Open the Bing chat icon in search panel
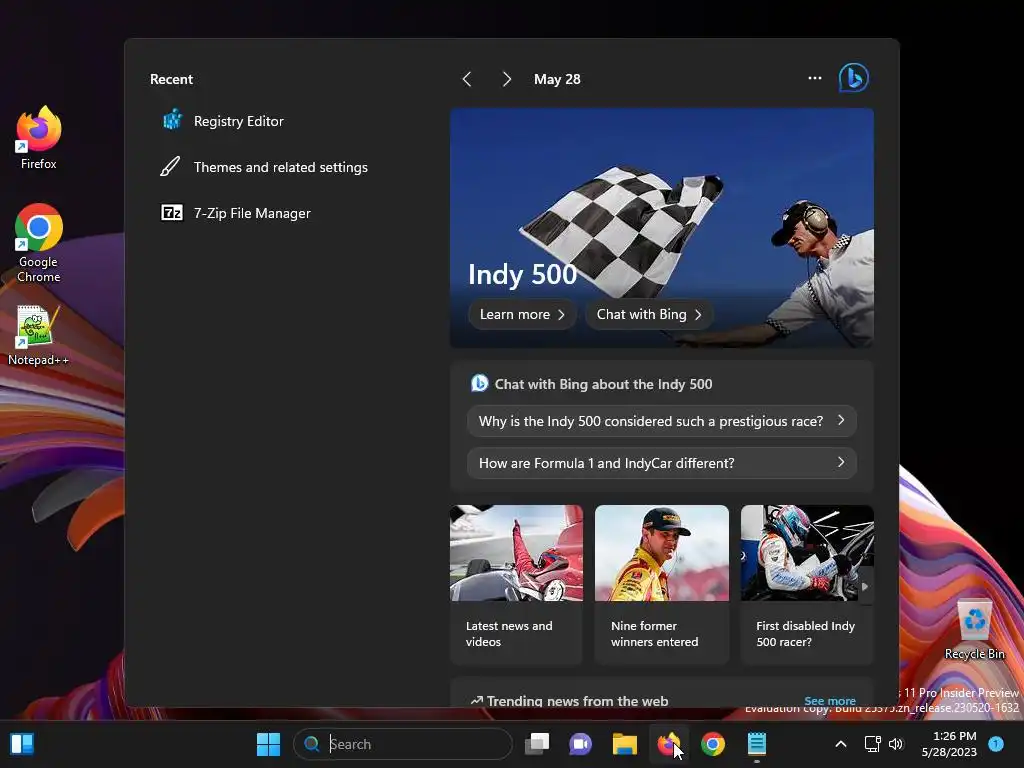 [854, 78]
